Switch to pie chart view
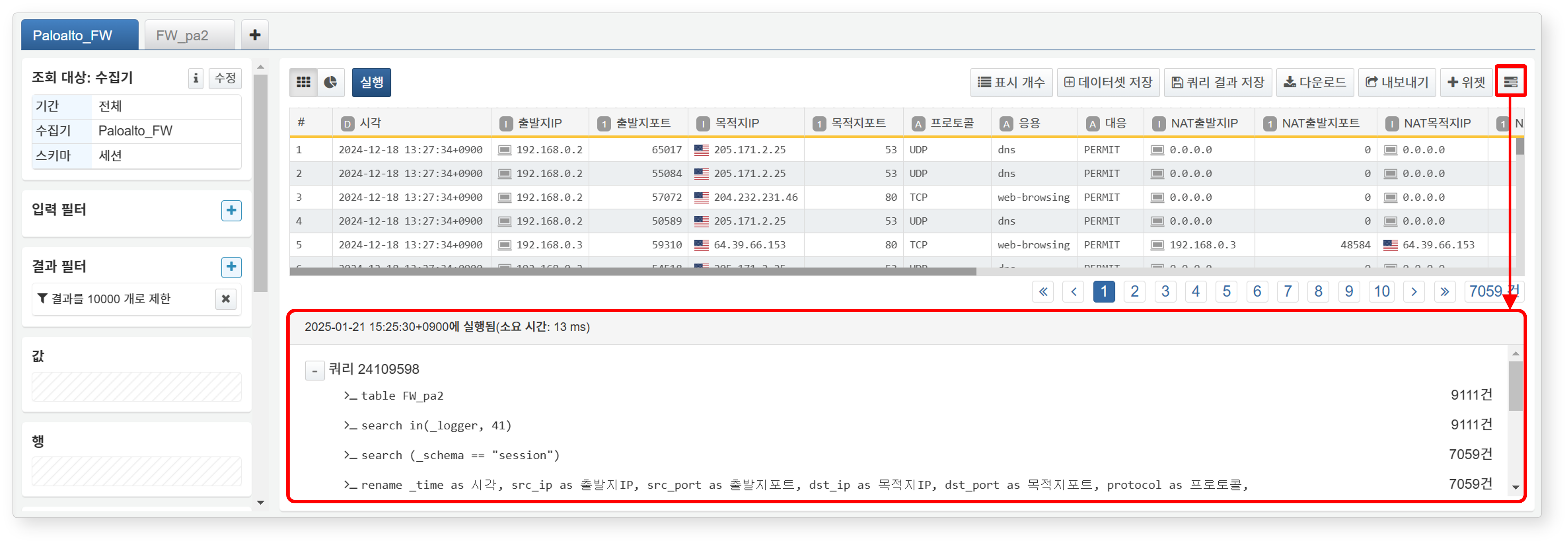Viewport: 1568px width, 544px height. tap(331, 82)
